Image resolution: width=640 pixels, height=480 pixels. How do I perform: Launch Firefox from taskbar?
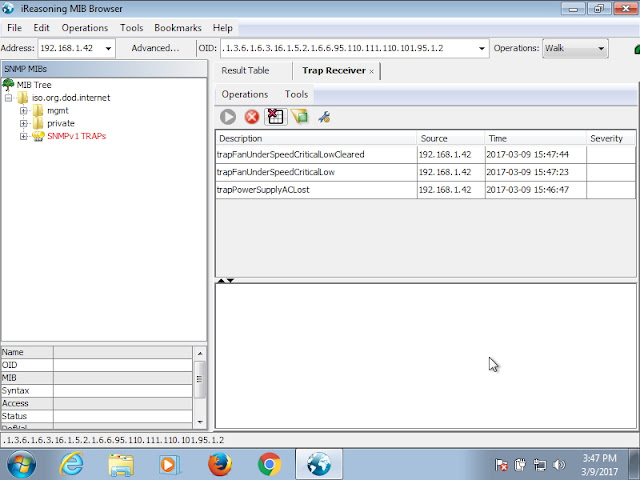(220, 464)
